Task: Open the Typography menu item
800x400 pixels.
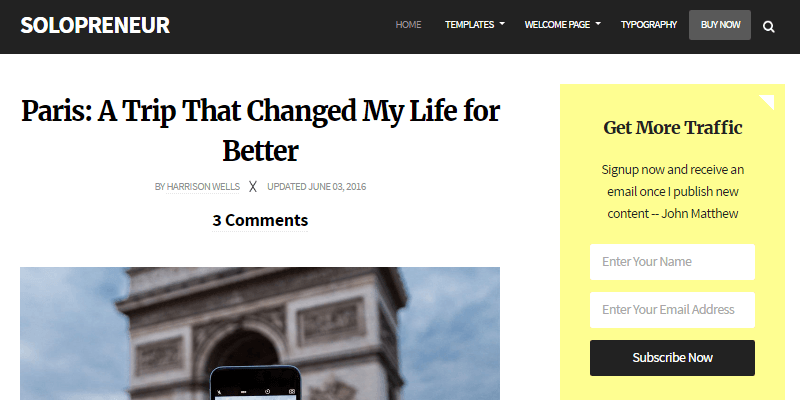Action: tap(649, 25)
